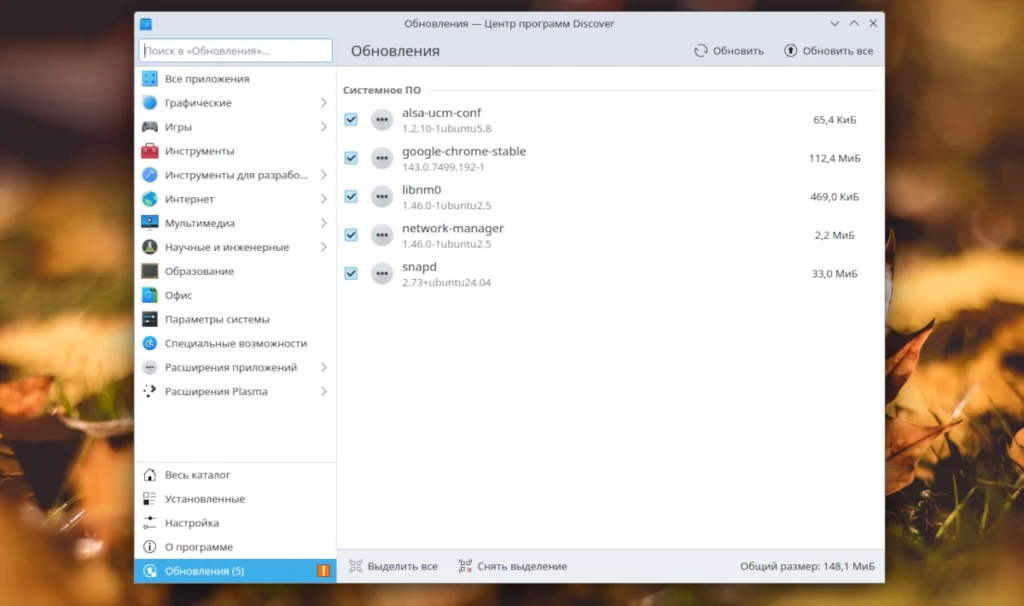Click the Обновить все button
Screen dimensions: 1024x606
tap(828, 50)
